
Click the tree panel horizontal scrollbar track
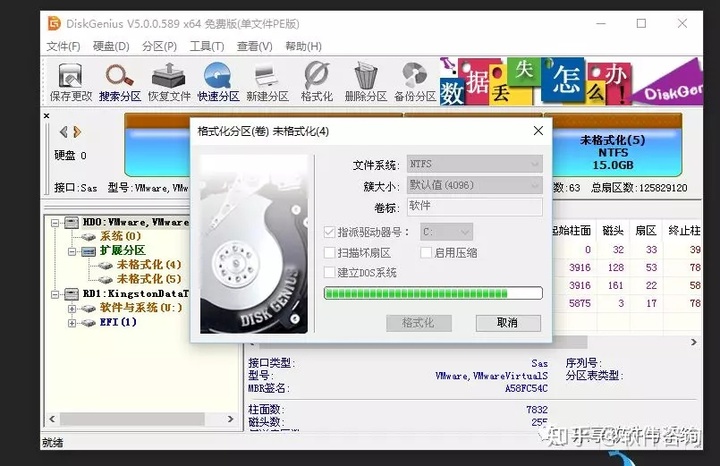click(141, 419)
